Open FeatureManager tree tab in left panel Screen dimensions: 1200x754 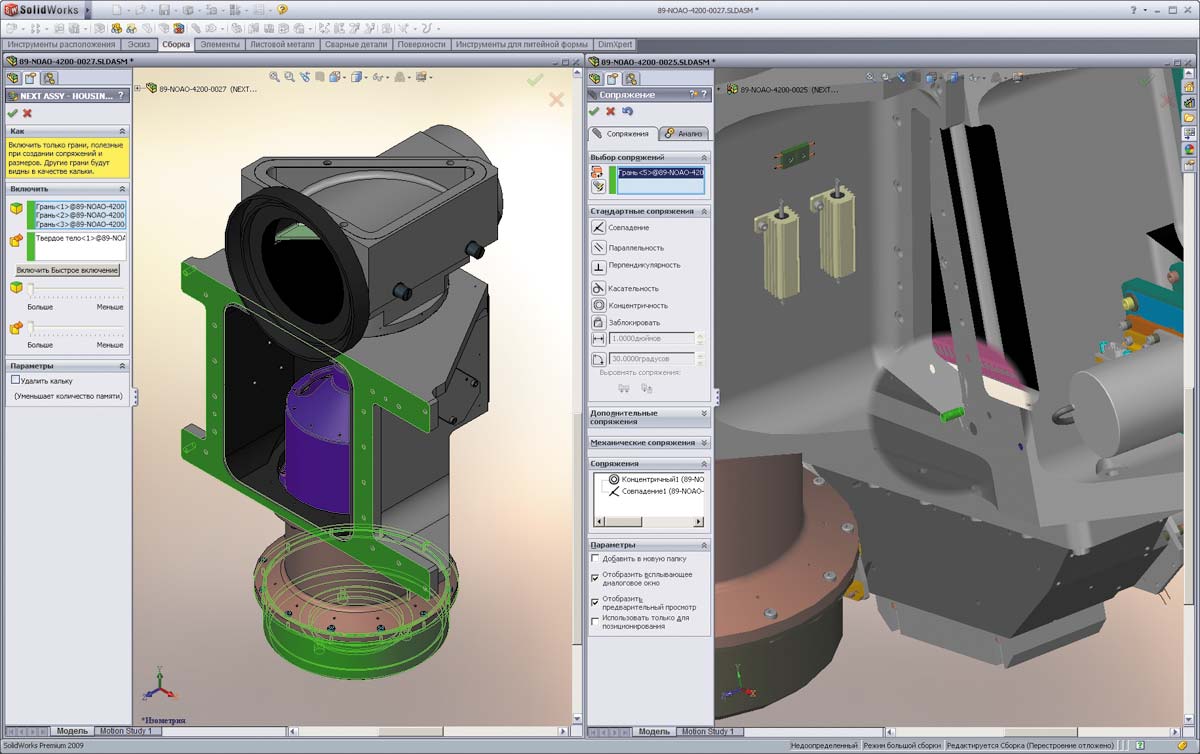pos(14,78)
